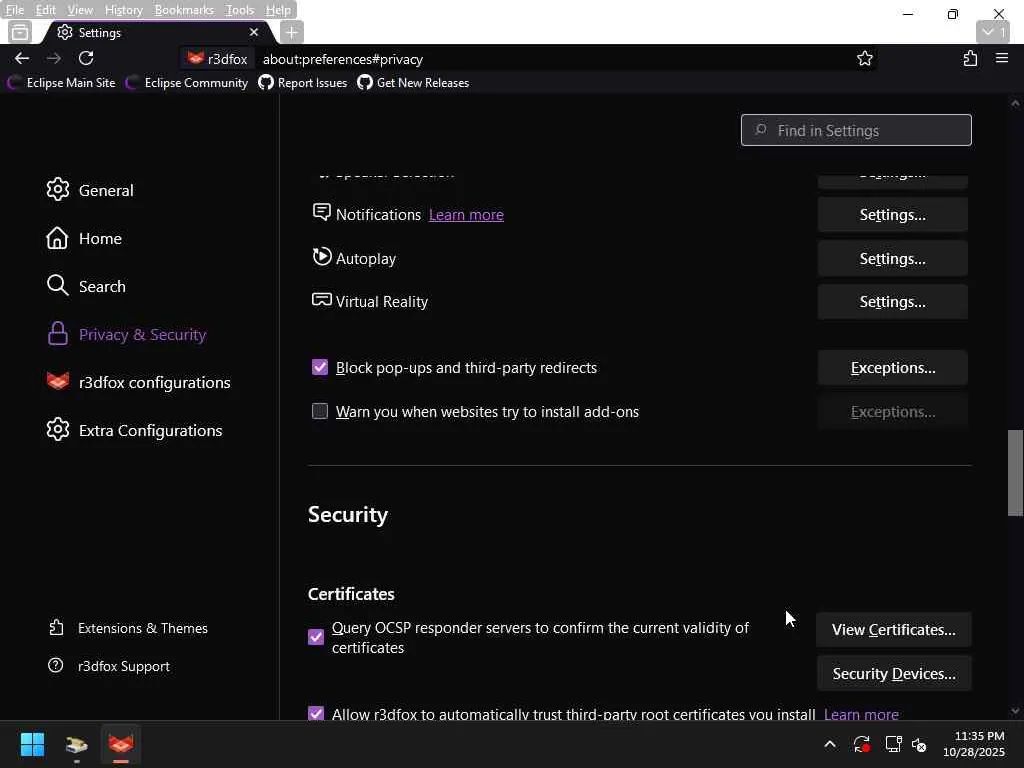
Task: Click the Find in Settings search field
Action: click(x=856, y=130)
